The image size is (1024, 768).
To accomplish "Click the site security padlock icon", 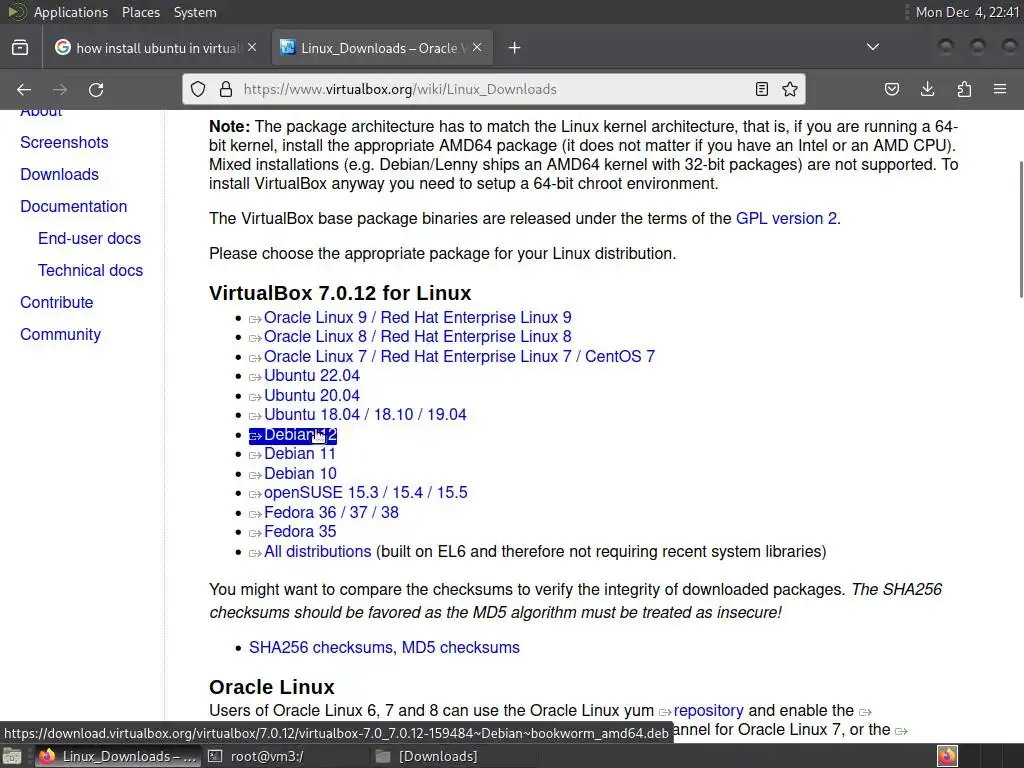I will [226, 89].
